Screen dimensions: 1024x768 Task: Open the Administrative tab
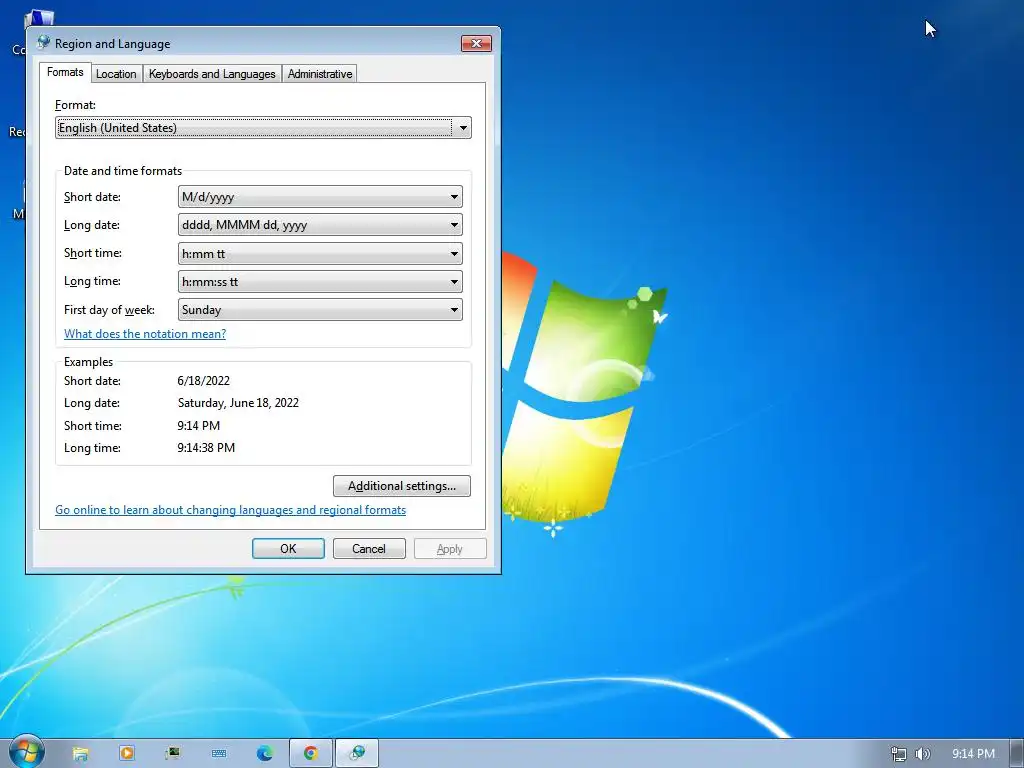[320, 74]
